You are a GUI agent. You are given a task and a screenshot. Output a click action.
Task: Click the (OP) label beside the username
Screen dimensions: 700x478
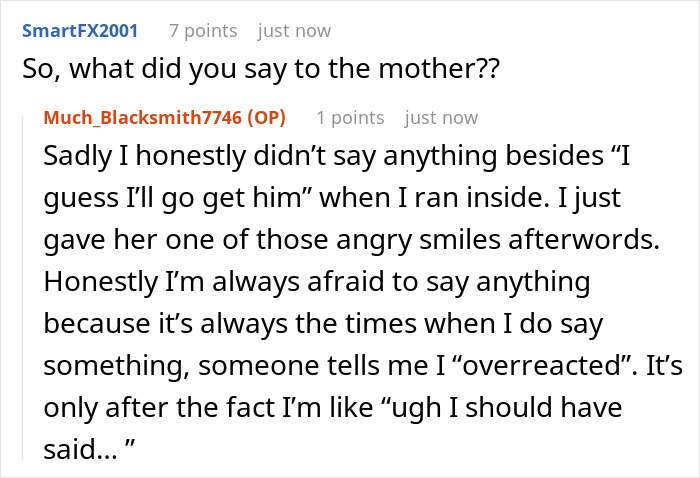tap(263, 118)
